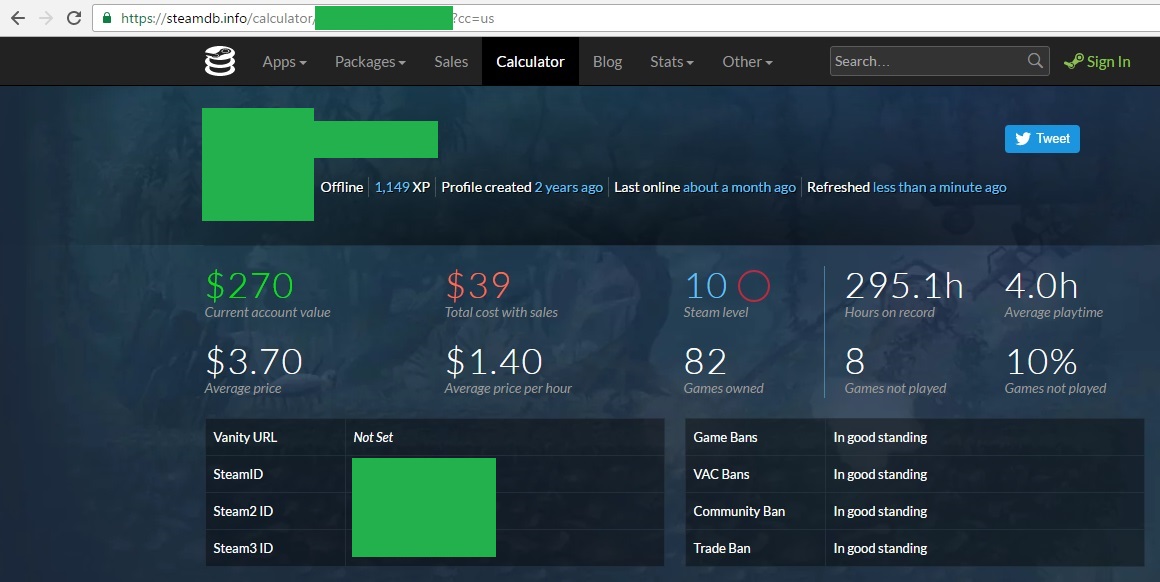Reload the page with refresh icon
The image size is (1160, 582).
(x=74, y=18)
